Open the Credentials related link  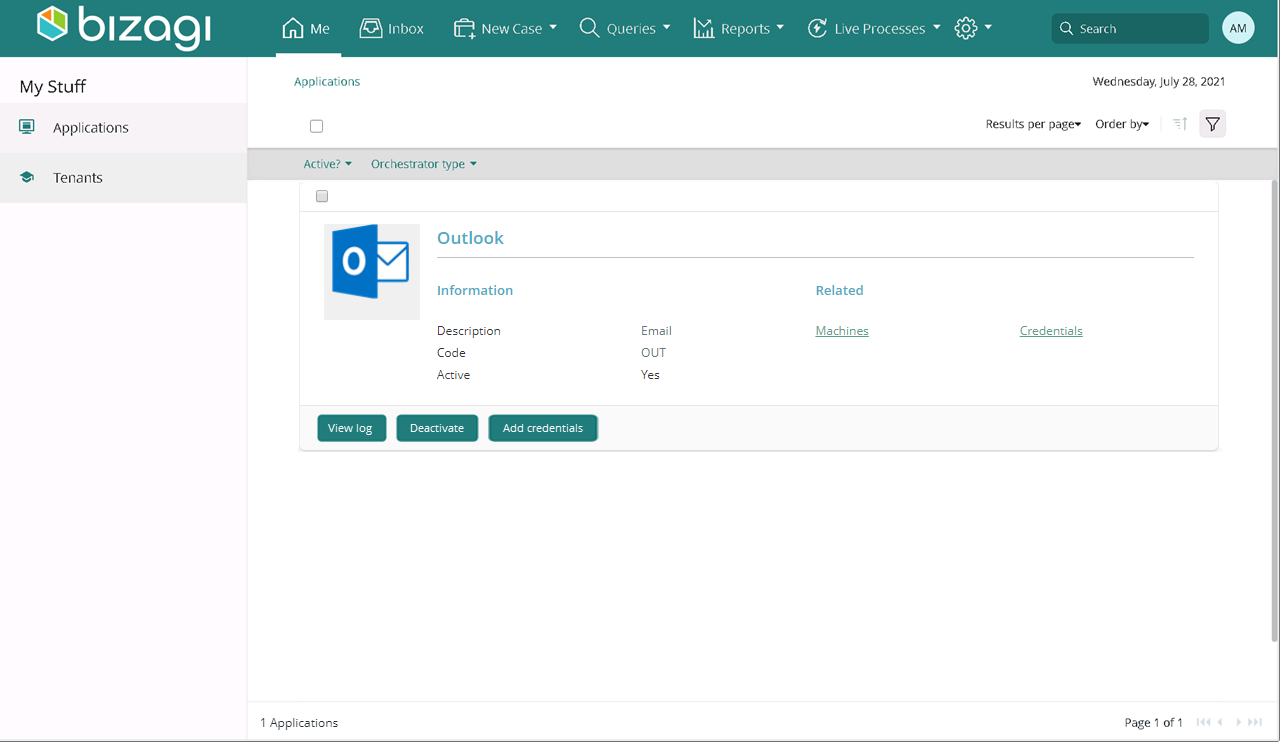(x=1051, y=331)
